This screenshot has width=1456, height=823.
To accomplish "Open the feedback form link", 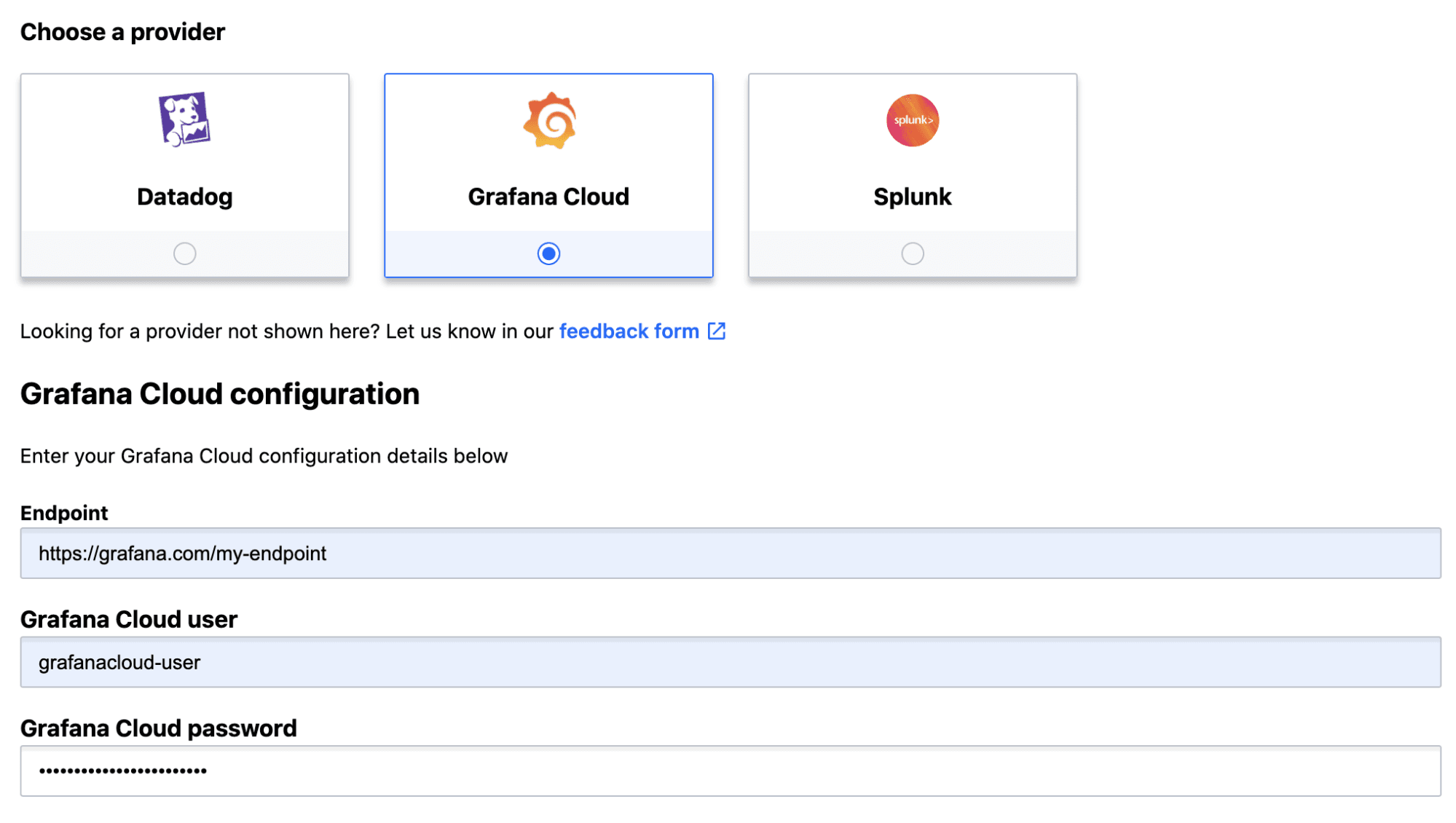I will click(629, 331).
